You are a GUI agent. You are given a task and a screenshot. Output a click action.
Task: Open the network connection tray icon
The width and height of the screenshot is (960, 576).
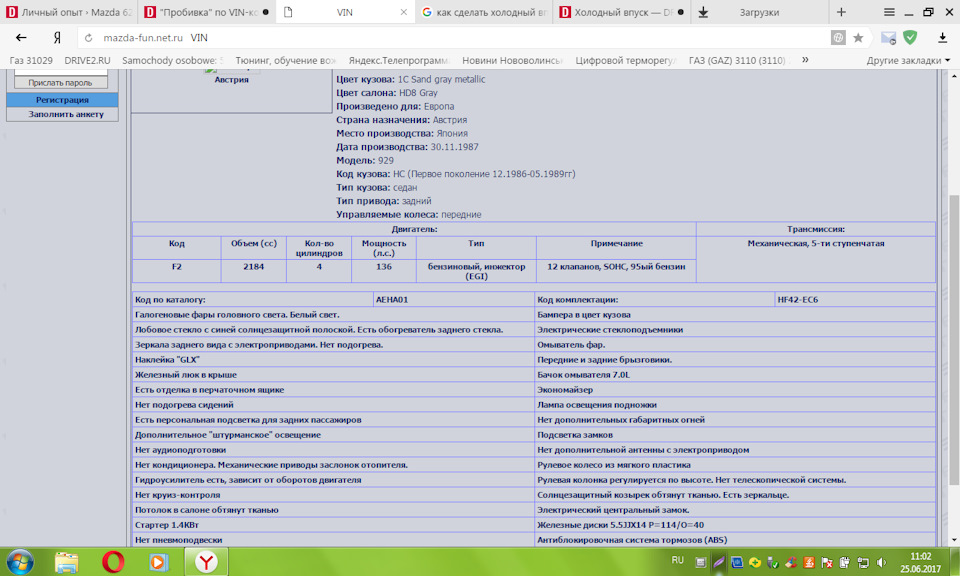pos(863,562)
